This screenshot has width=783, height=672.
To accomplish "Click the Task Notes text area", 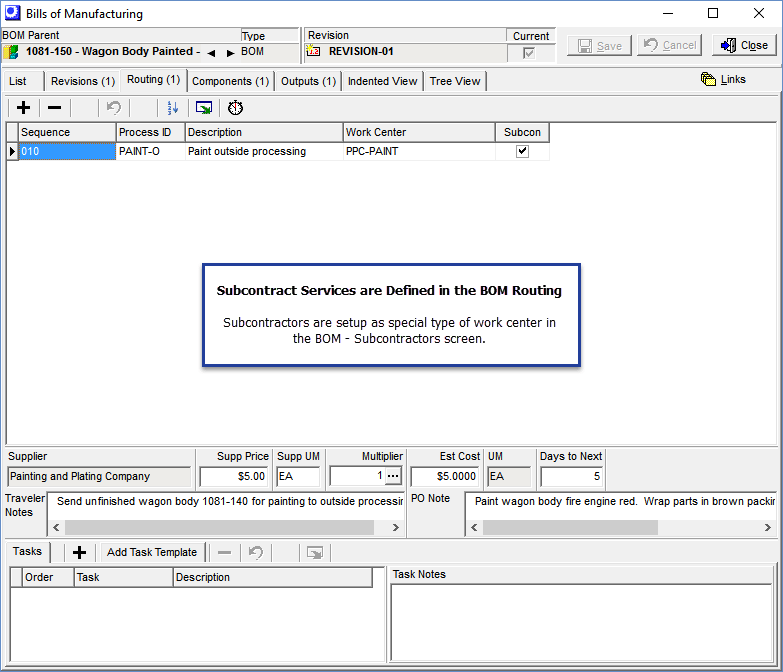I will coord(582,623).
